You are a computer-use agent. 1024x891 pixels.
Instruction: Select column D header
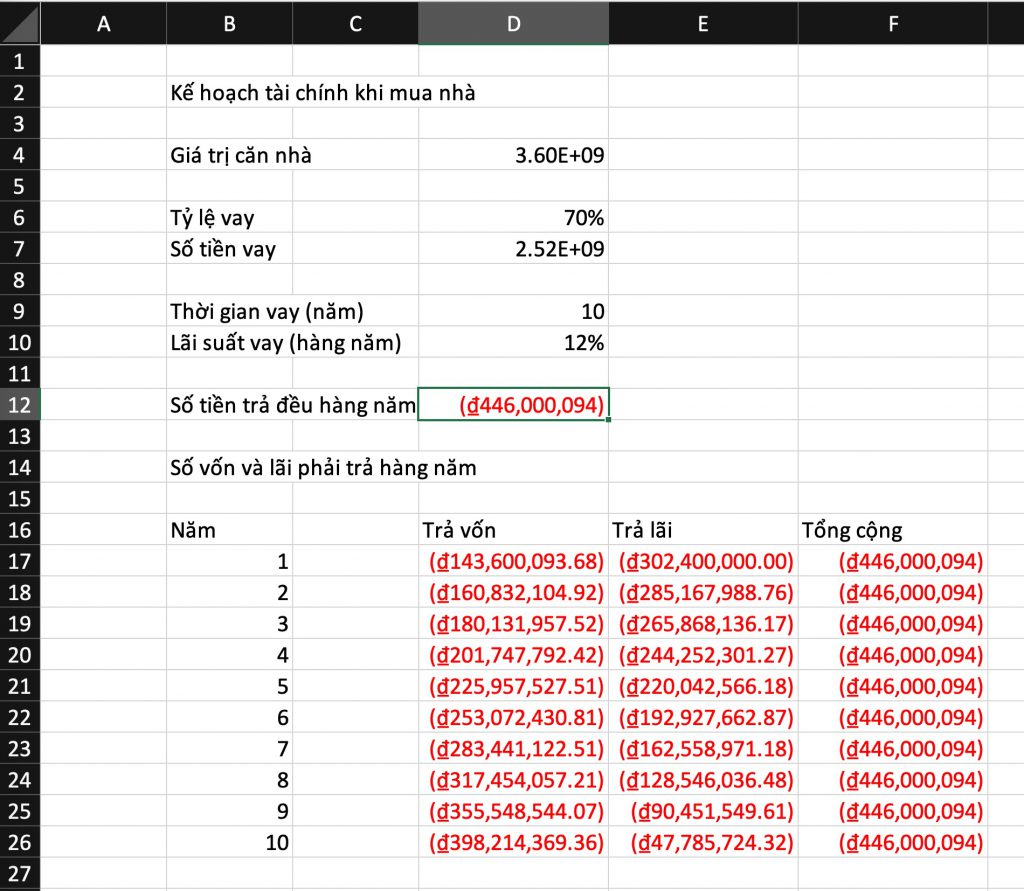513,24
